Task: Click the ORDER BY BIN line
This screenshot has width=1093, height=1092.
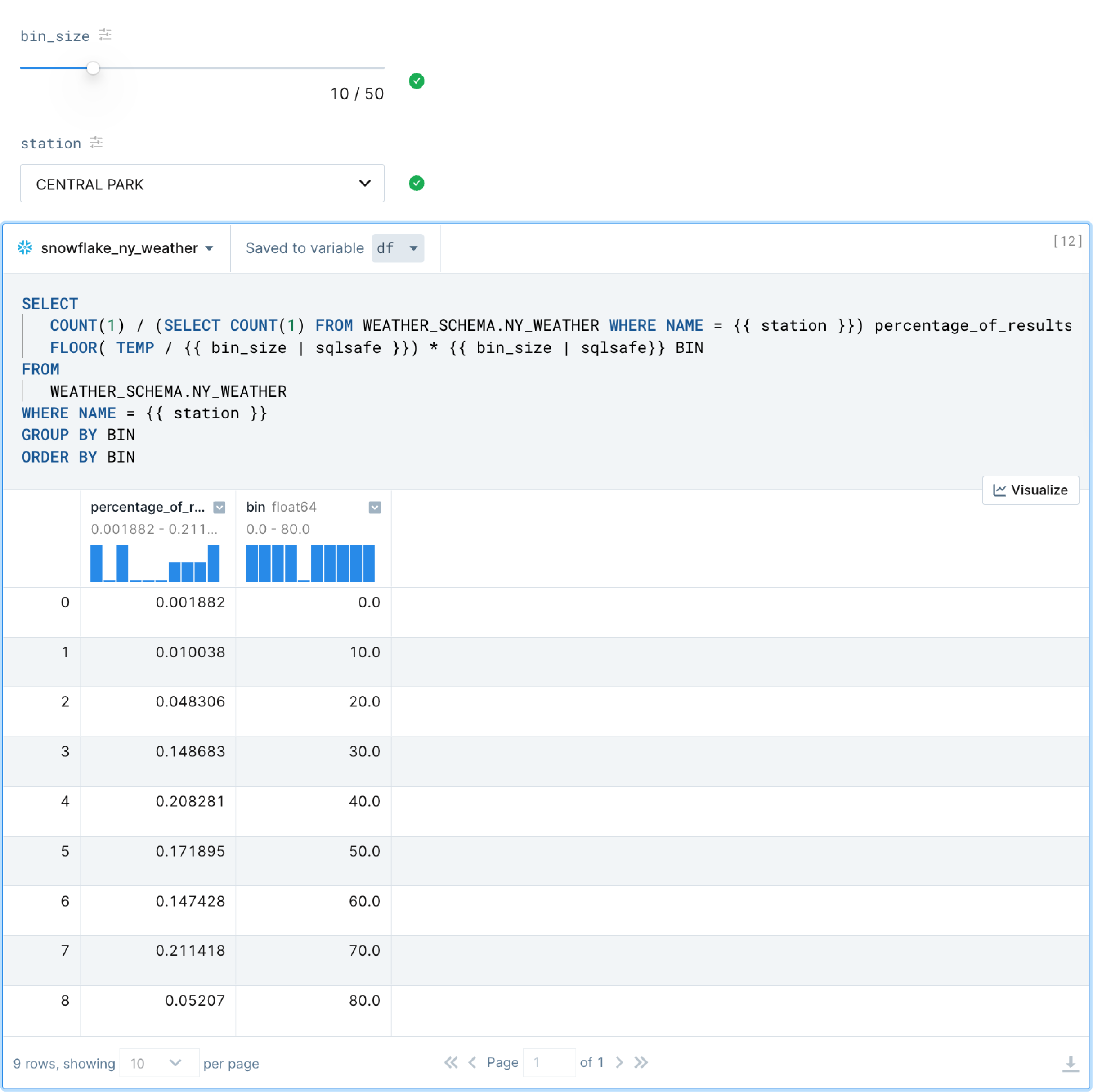Action: pyautogui.click(x=78, y=457)
